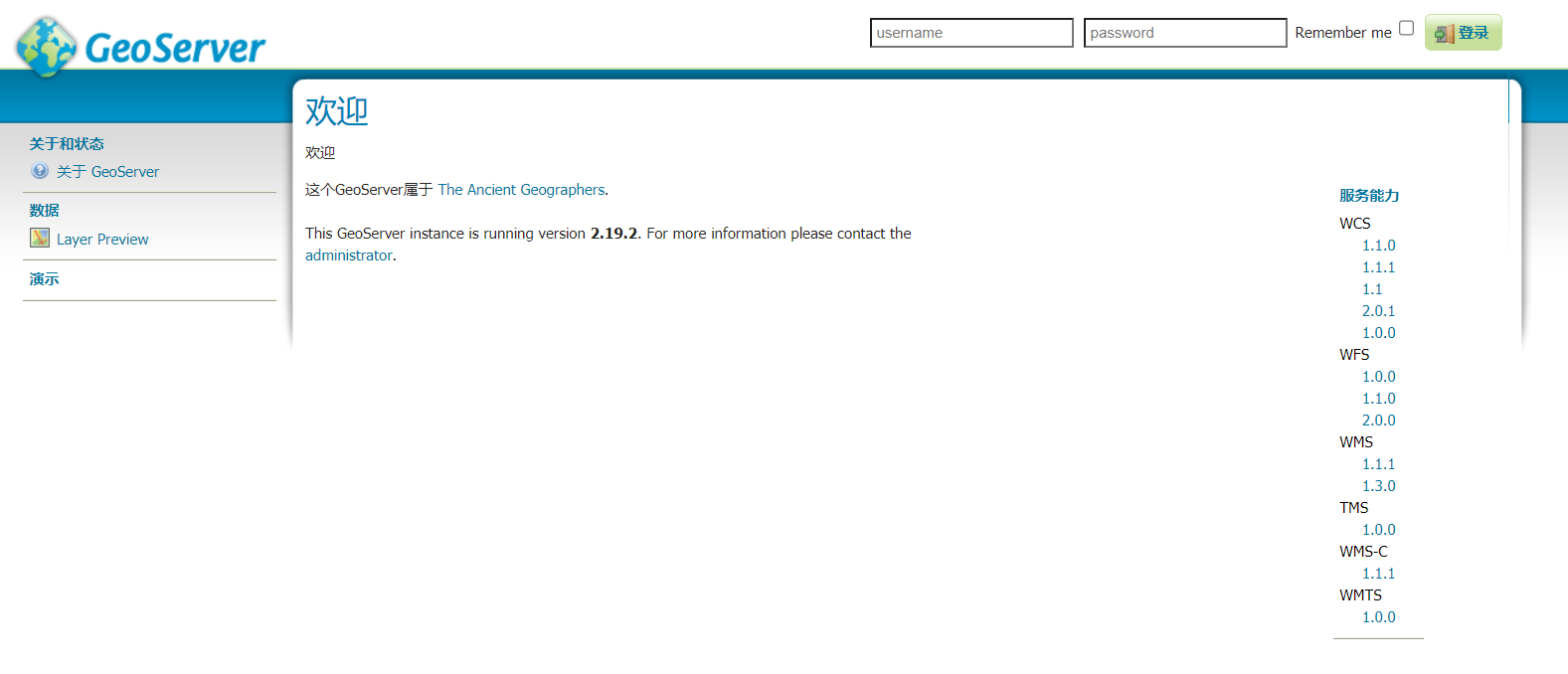Click the WFS service label
Image resolution: width=1568 pixels, height=674 pixels.
click(x=1354, y=355)
